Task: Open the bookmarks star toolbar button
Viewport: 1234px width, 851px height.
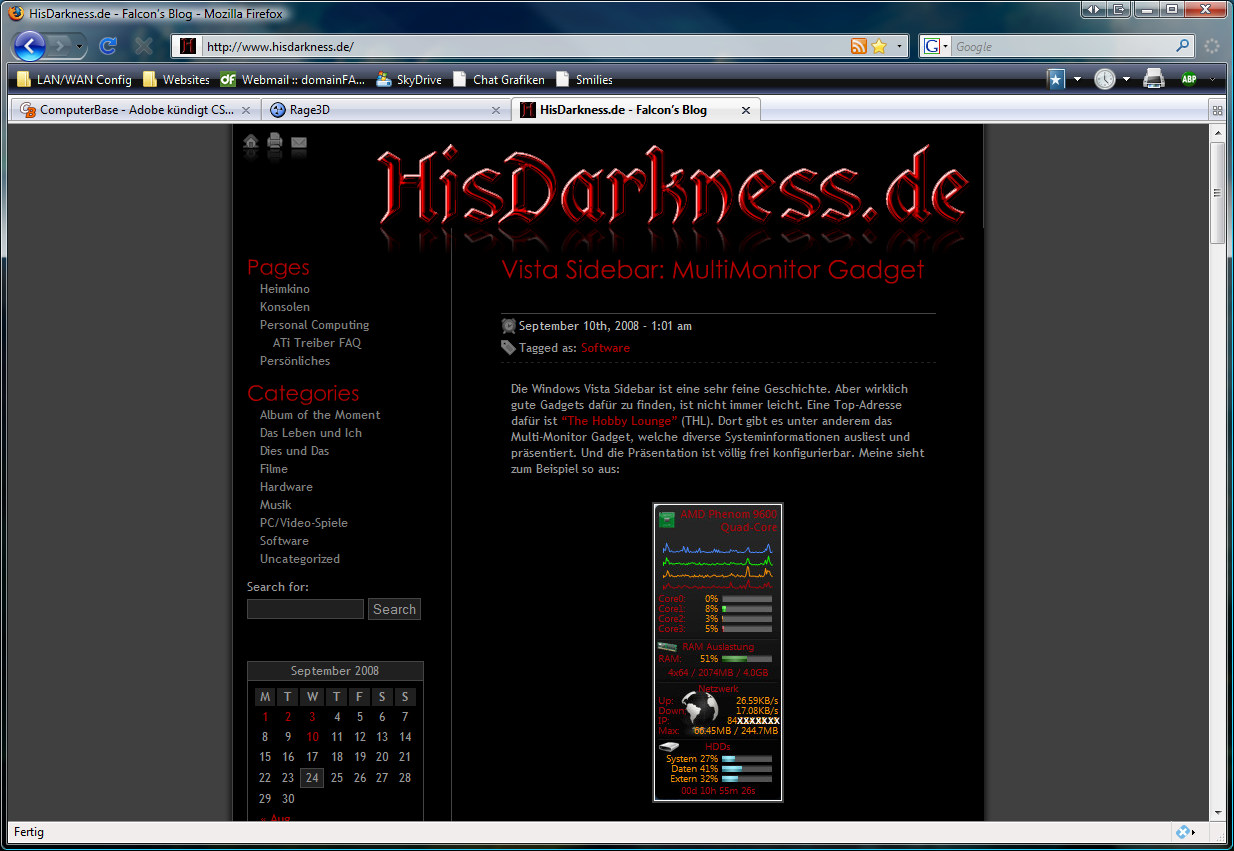Action: click(1056, 80)
